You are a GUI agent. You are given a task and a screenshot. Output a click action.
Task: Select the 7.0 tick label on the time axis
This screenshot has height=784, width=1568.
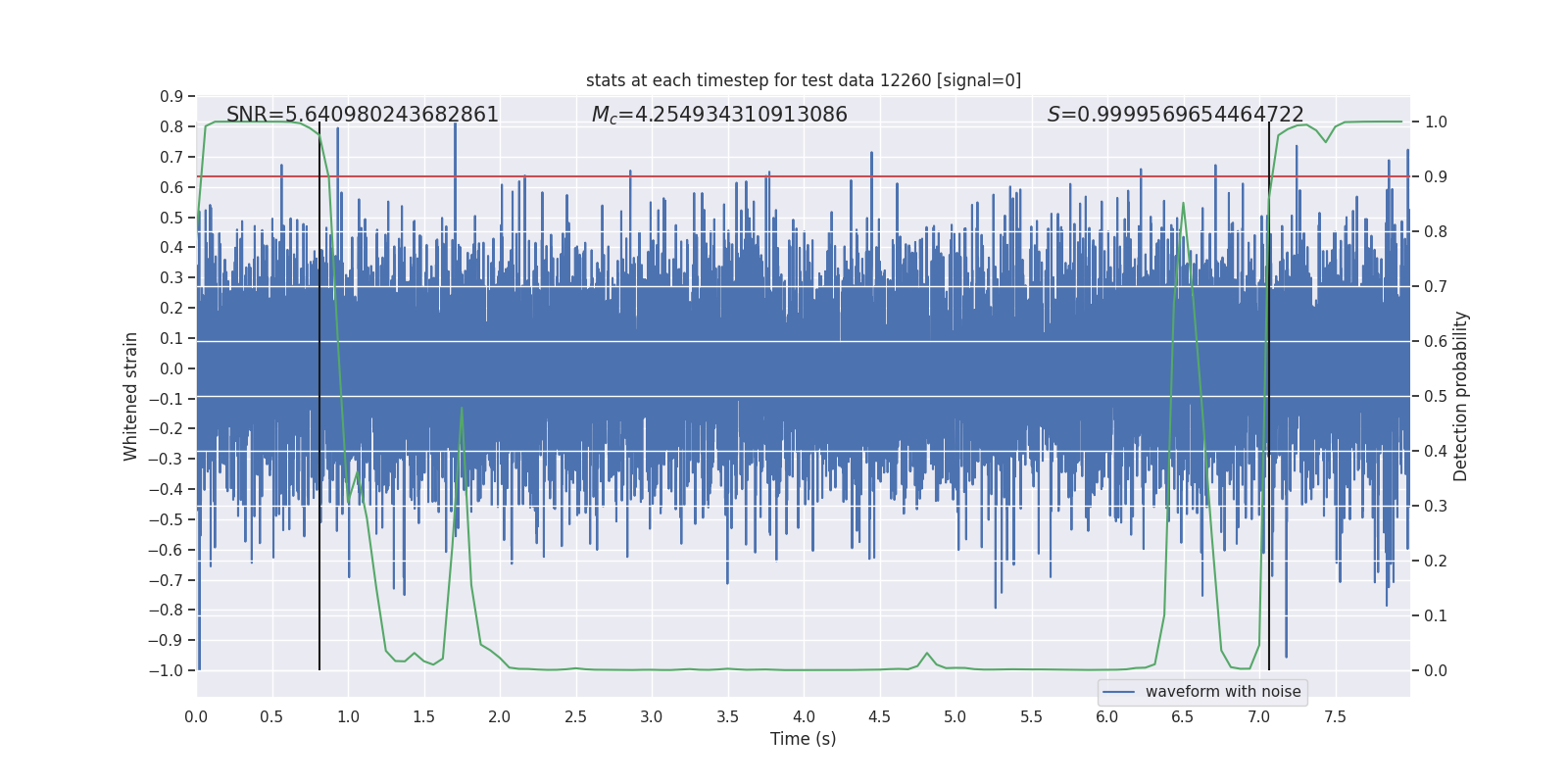(1259, 716)
